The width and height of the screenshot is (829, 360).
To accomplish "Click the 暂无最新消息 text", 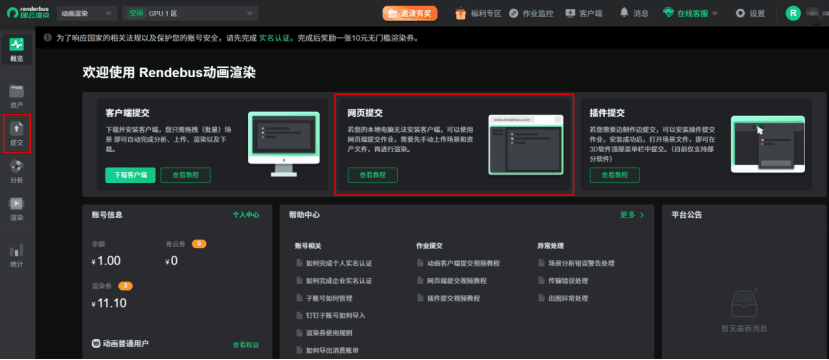I will (x=744, y=328).
